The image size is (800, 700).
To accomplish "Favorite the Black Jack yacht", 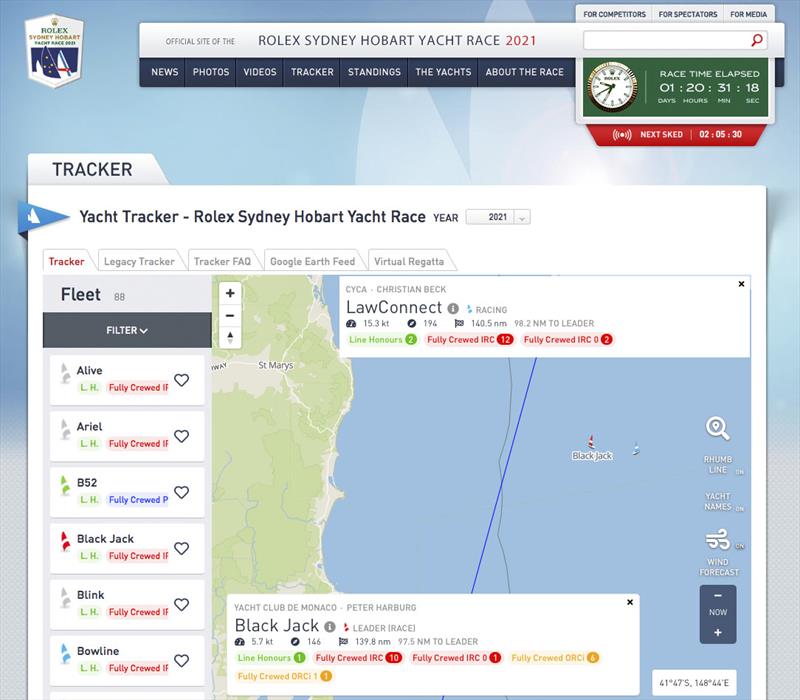I will click(182, 548).
